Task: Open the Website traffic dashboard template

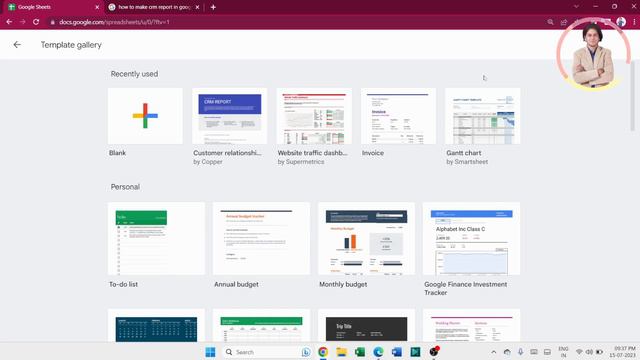Action: tap(314, 116)
